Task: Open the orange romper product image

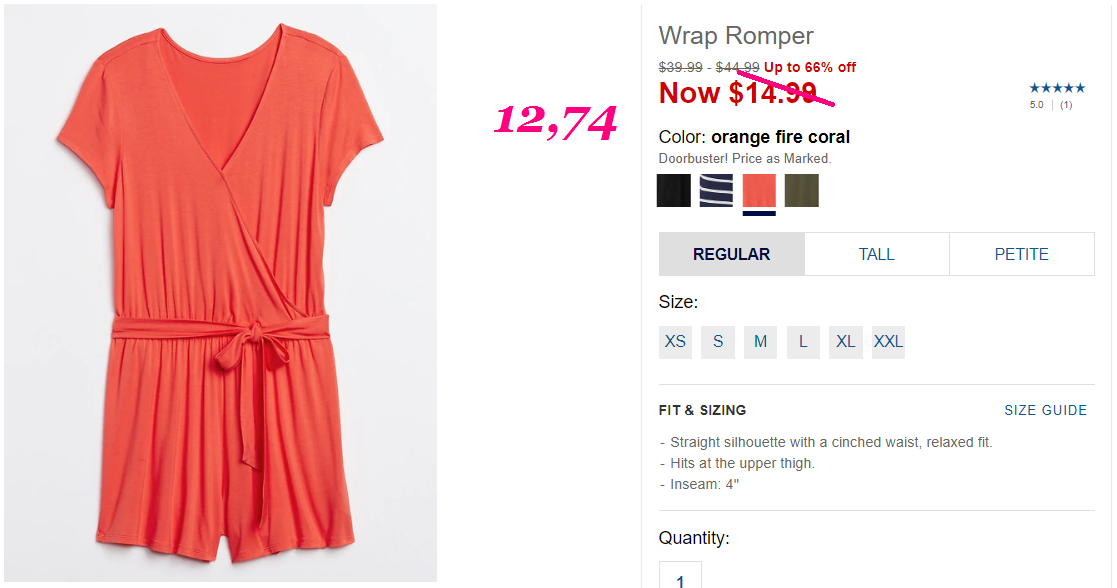Action: click(220, 293)
